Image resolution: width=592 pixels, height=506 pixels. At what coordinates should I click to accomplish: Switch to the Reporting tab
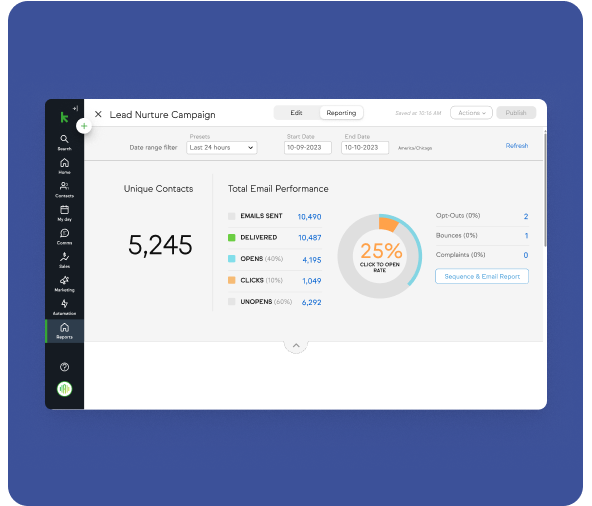click(x=341, y=113)
